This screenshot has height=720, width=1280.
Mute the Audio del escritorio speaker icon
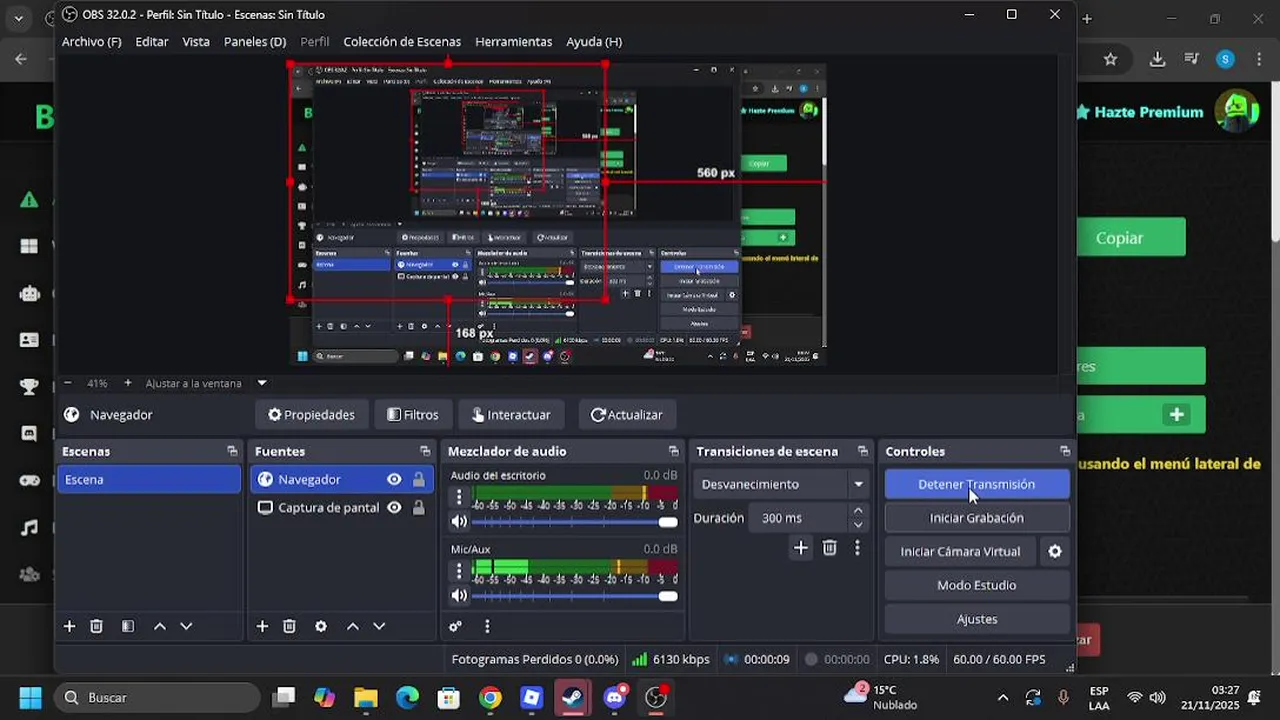pyautogui.click(x=459, y=521)
